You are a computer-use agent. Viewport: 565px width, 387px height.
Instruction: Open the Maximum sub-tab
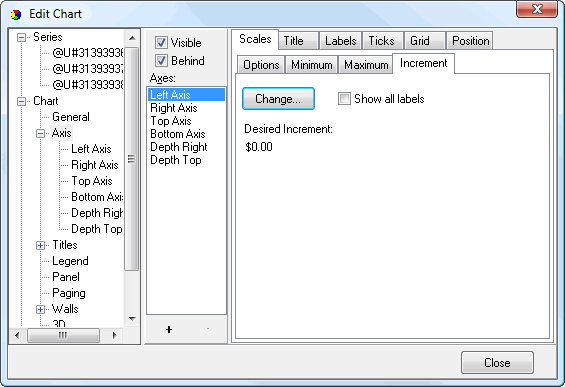click(366, 65)
